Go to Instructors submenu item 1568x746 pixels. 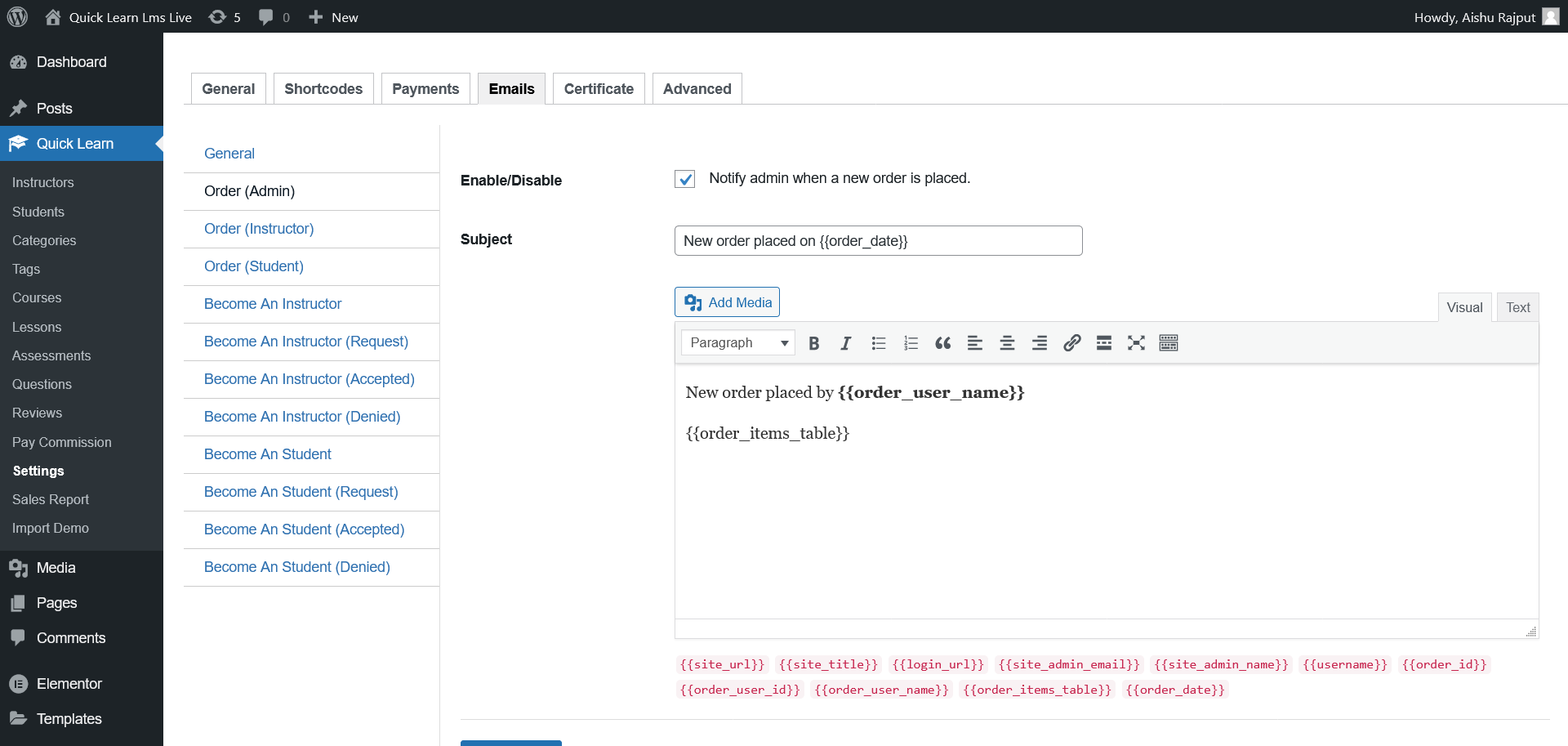click(43, 183)
